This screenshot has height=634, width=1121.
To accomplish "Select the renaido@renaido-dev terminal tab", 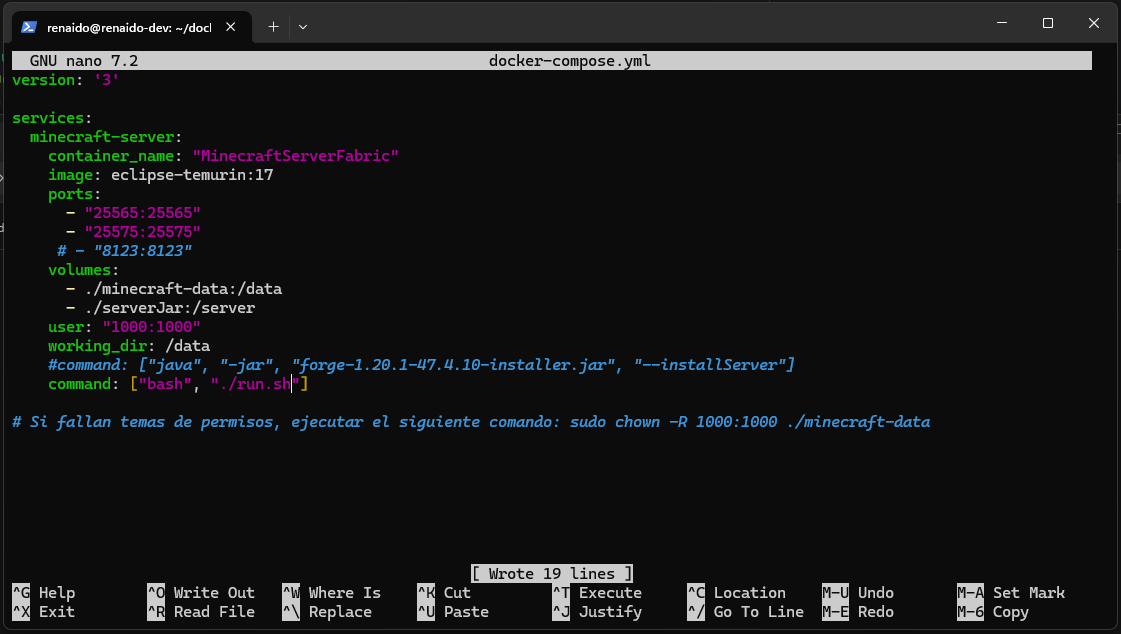I will (132, 26).
